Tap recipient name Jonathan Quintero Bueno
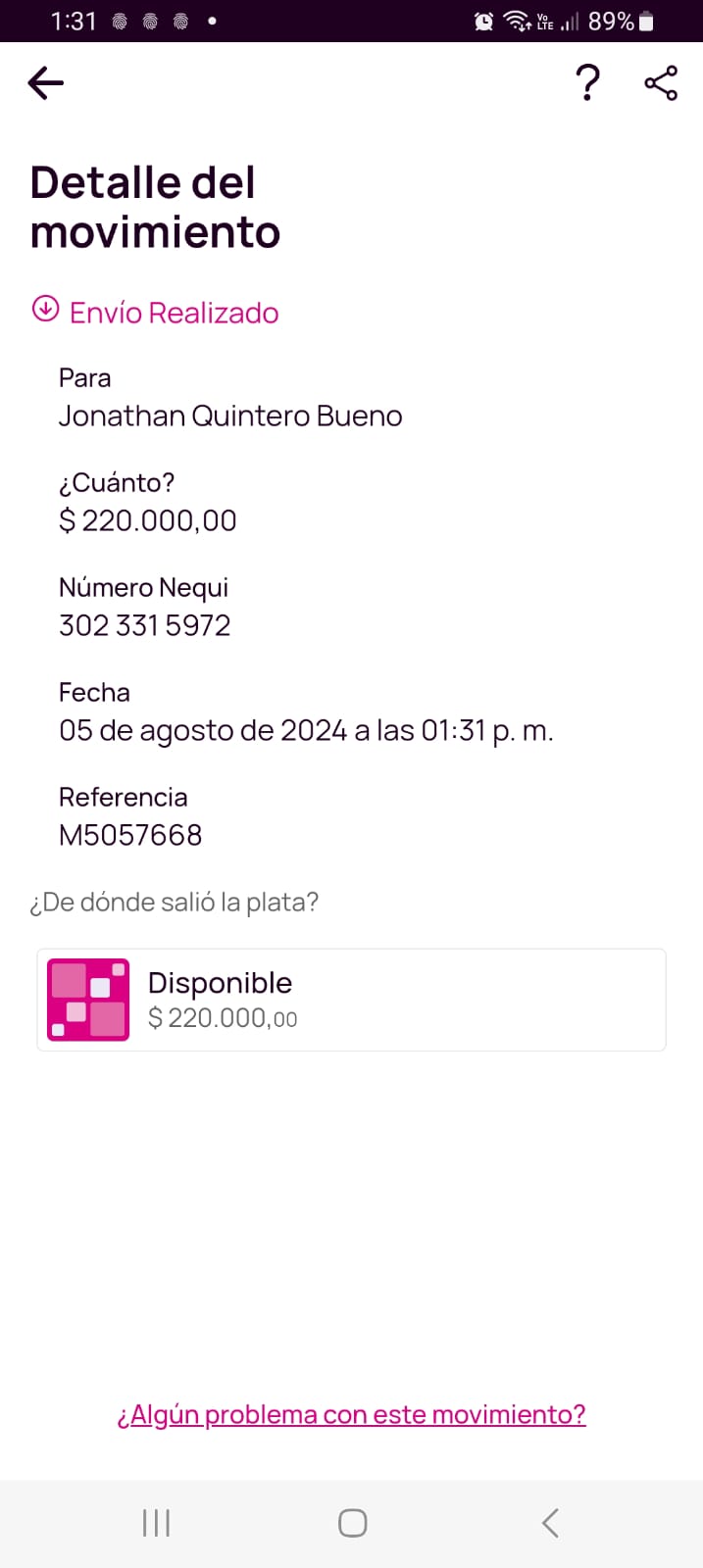 [230, 416]
